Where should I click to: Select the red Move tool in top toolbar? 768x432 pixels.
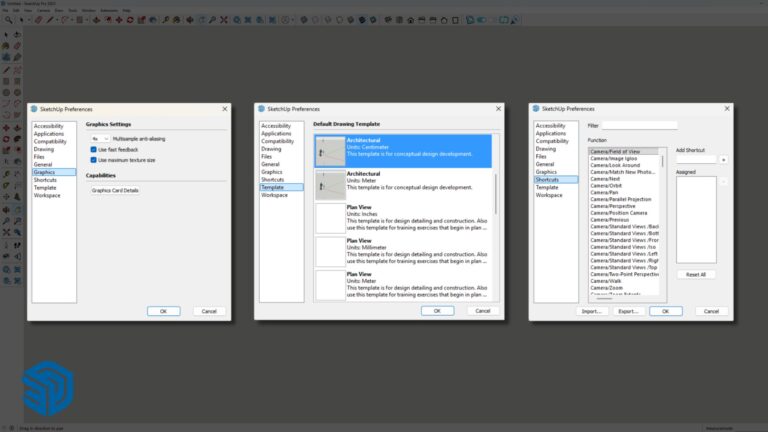point(119,20)
